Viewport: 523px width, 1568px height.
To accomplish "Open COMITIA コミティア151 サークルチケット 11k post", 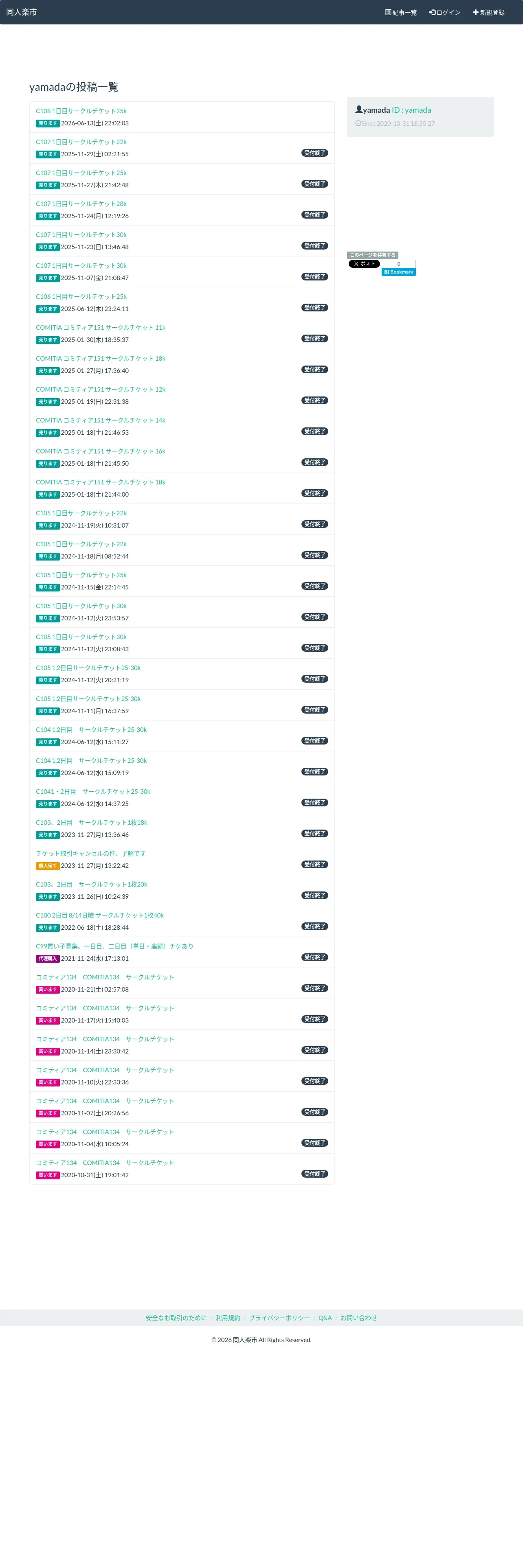I will [101, 327].
